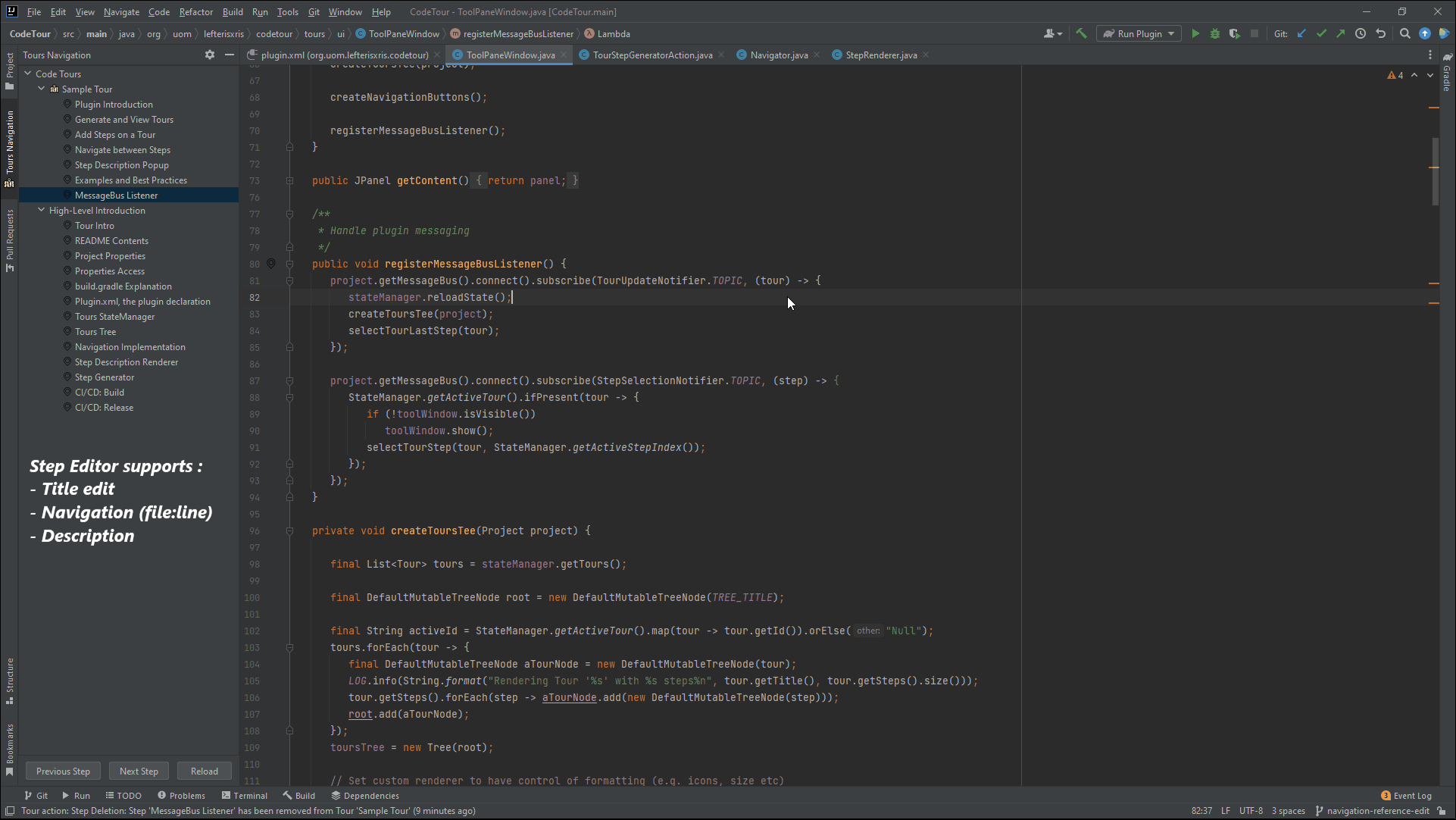The image size is (1456, 820).
Task: Click the Next Step button
Action: click(x=139, y=771)
